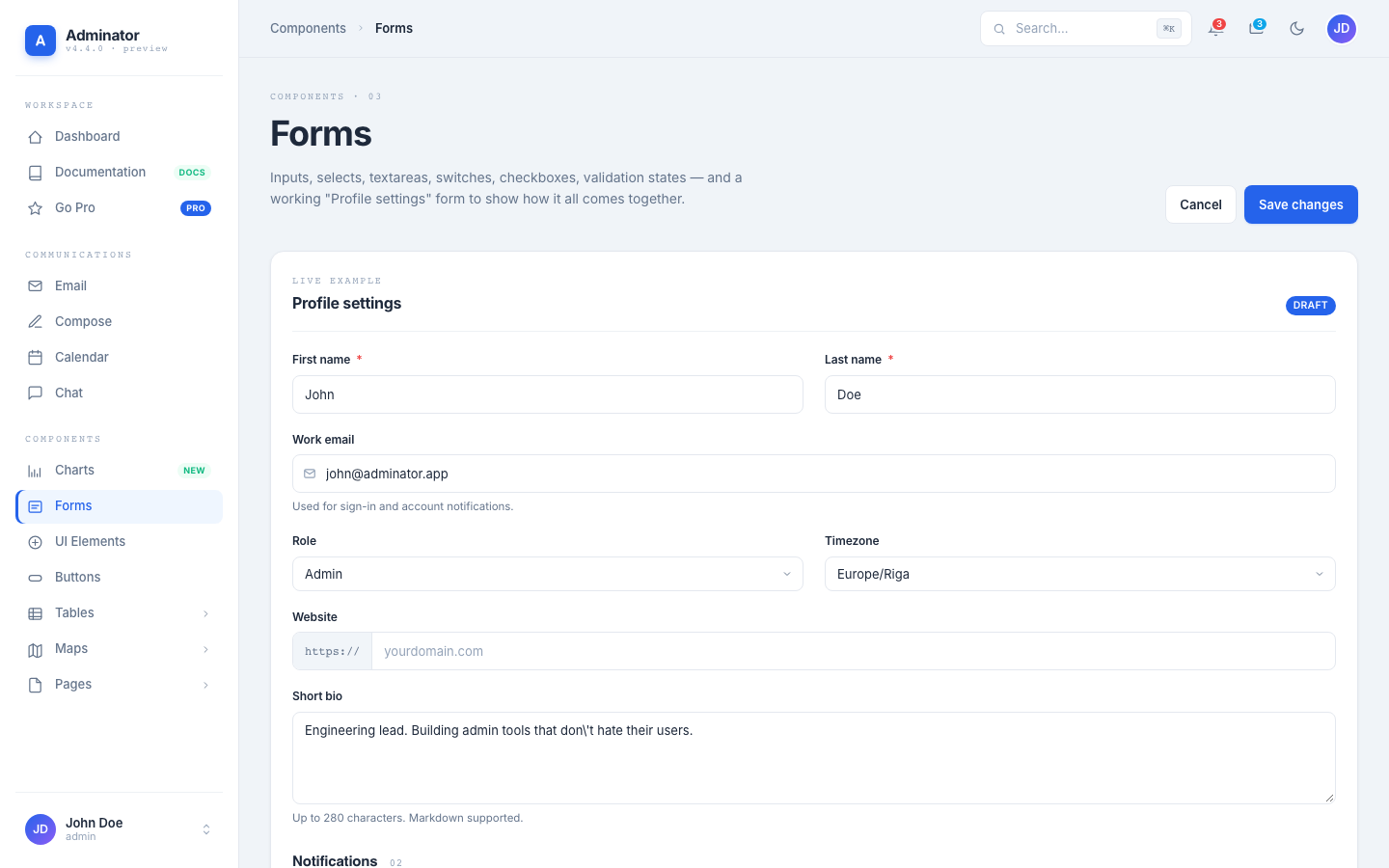Click the Dashboard home icon

point(35,137)
